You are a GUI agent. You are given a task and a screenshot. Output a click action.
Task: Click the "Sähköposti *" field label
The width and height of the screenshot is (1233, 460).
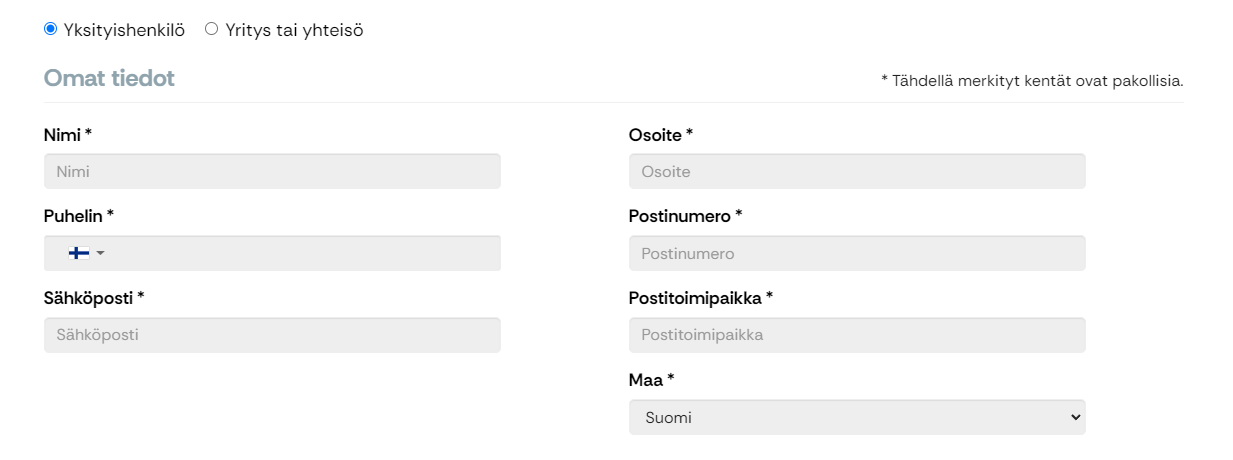click(94, 298)
